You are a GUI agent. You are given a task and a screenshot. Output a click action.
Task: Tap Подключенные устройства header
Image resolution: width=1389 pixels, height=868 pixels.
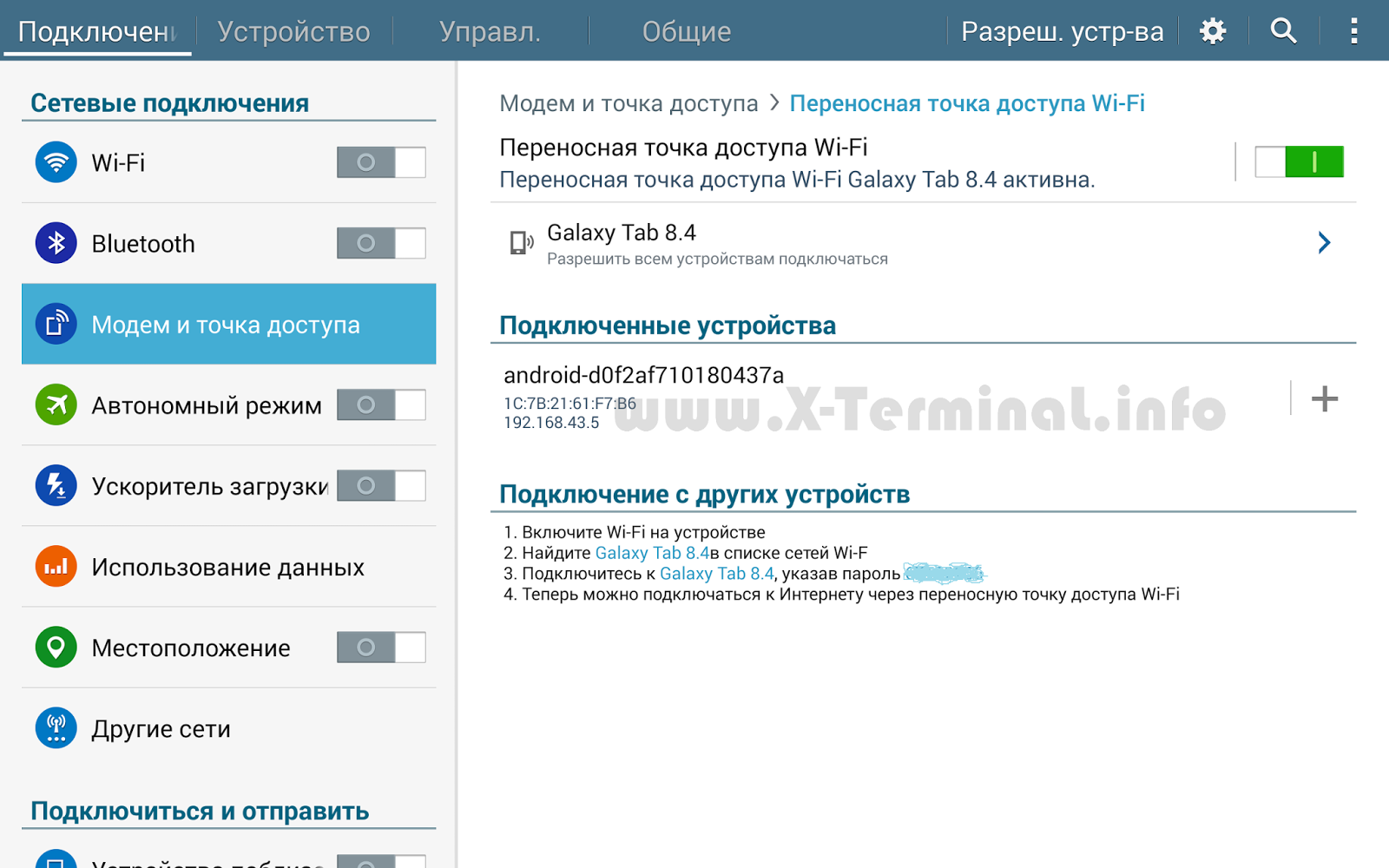click(667, 325)
